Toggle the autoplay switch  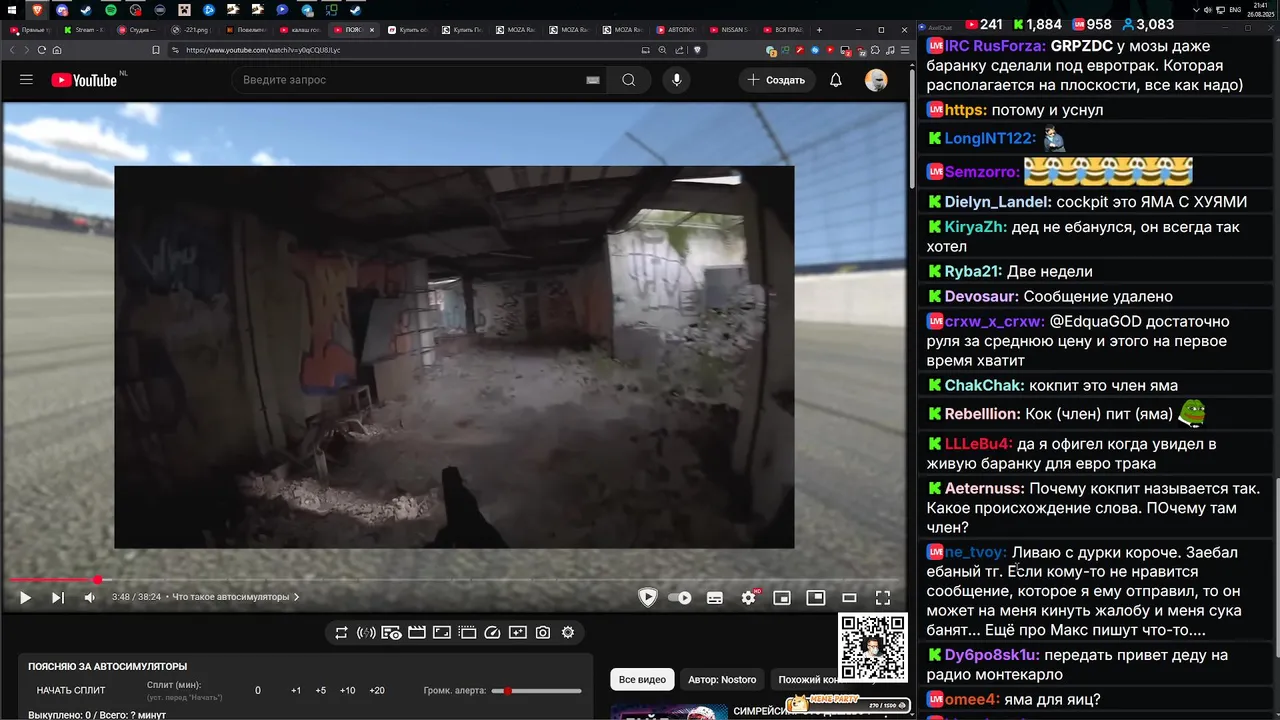point(680,598)
